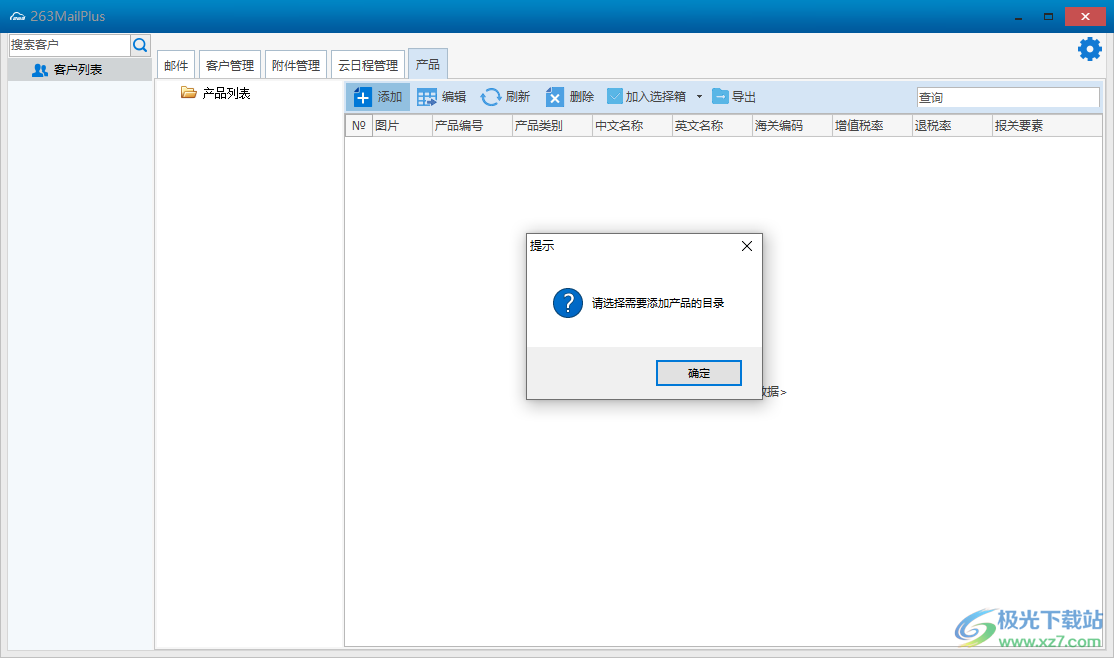Close the 提示 dialog with X
Image resolution: width=1114 pixels, height=658 pixels.
pos(746,246)
